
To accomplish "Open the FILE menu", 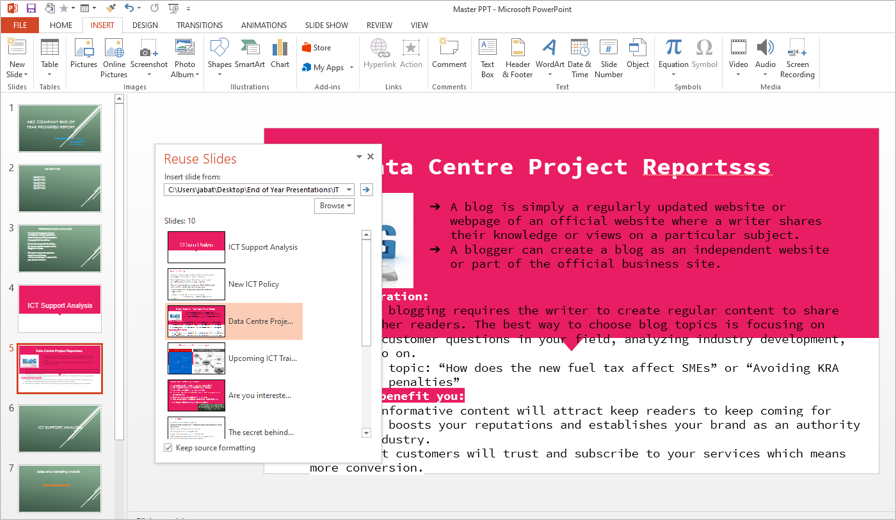I will (20, 25).
